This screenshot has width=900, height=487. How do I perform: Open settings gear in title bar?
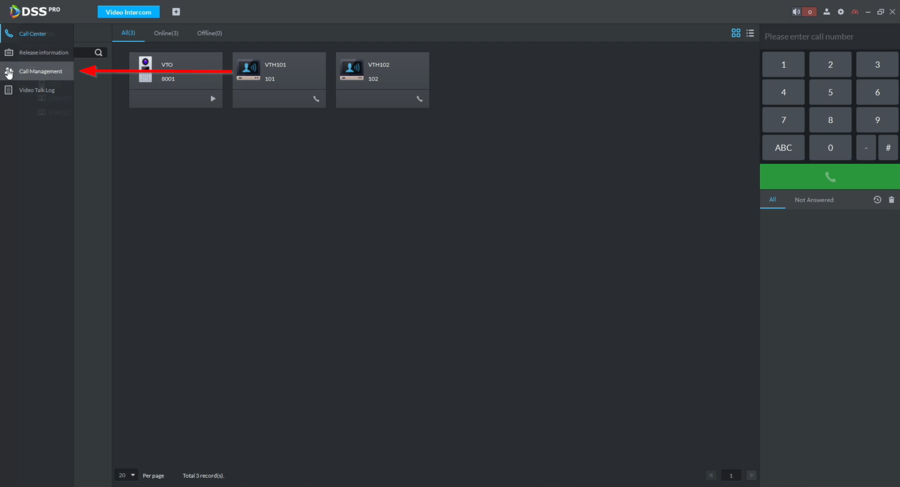click(x=841, y=12)
